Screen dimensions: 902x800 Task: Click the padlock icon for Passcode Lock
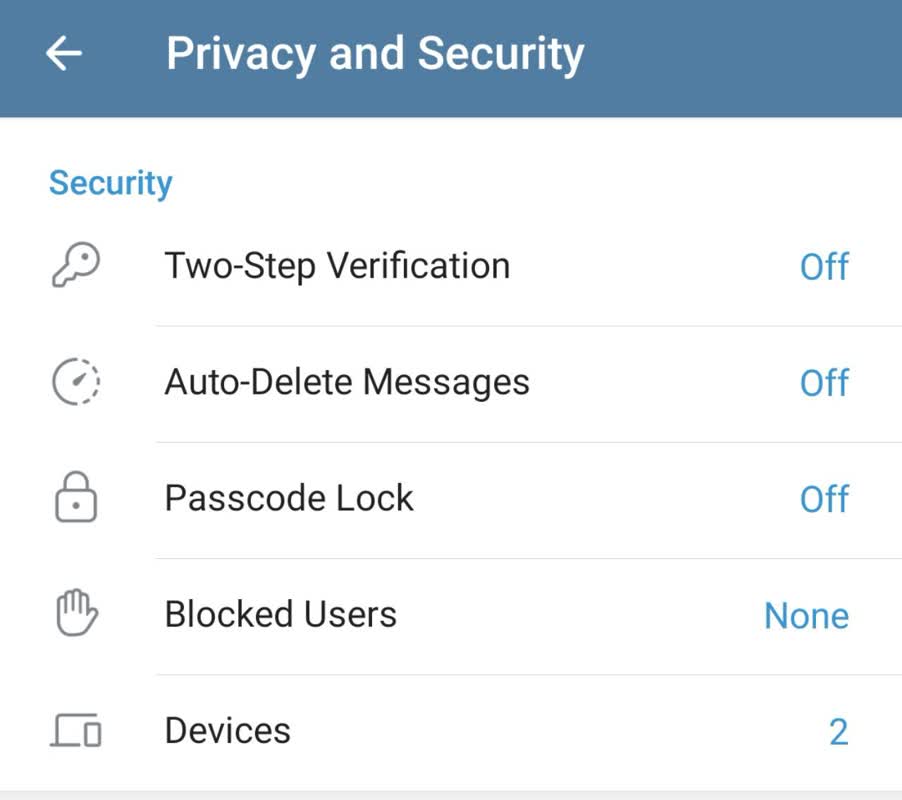click(76, 498)
